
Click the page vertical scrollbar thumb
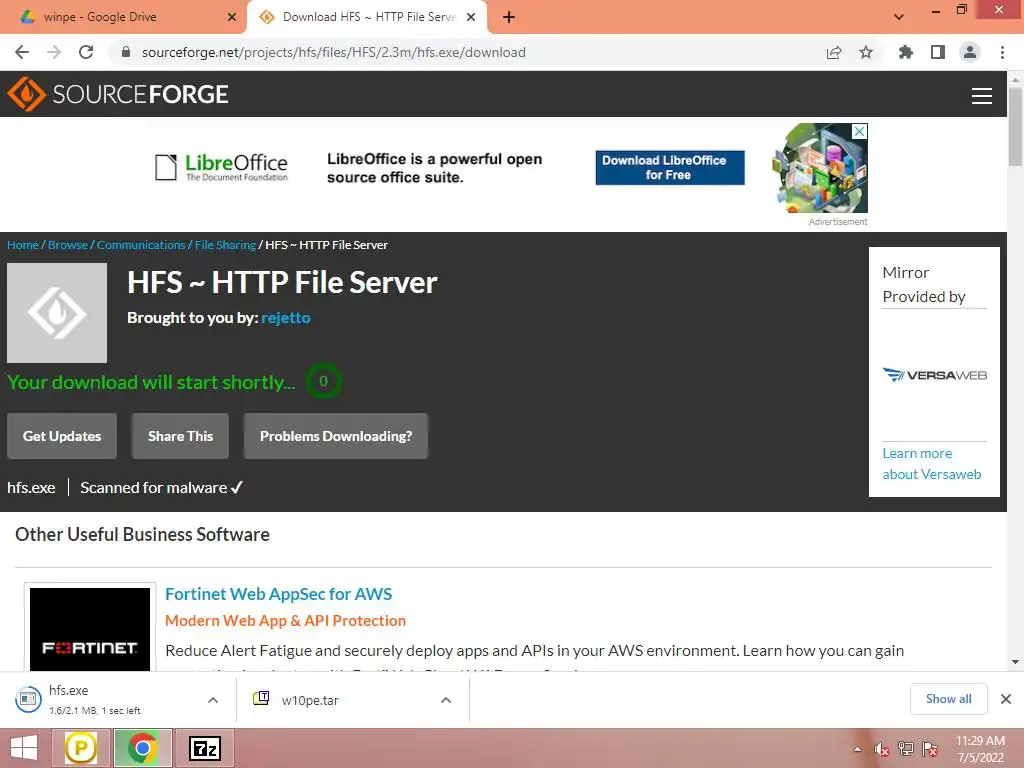(x=1015, y=126)
